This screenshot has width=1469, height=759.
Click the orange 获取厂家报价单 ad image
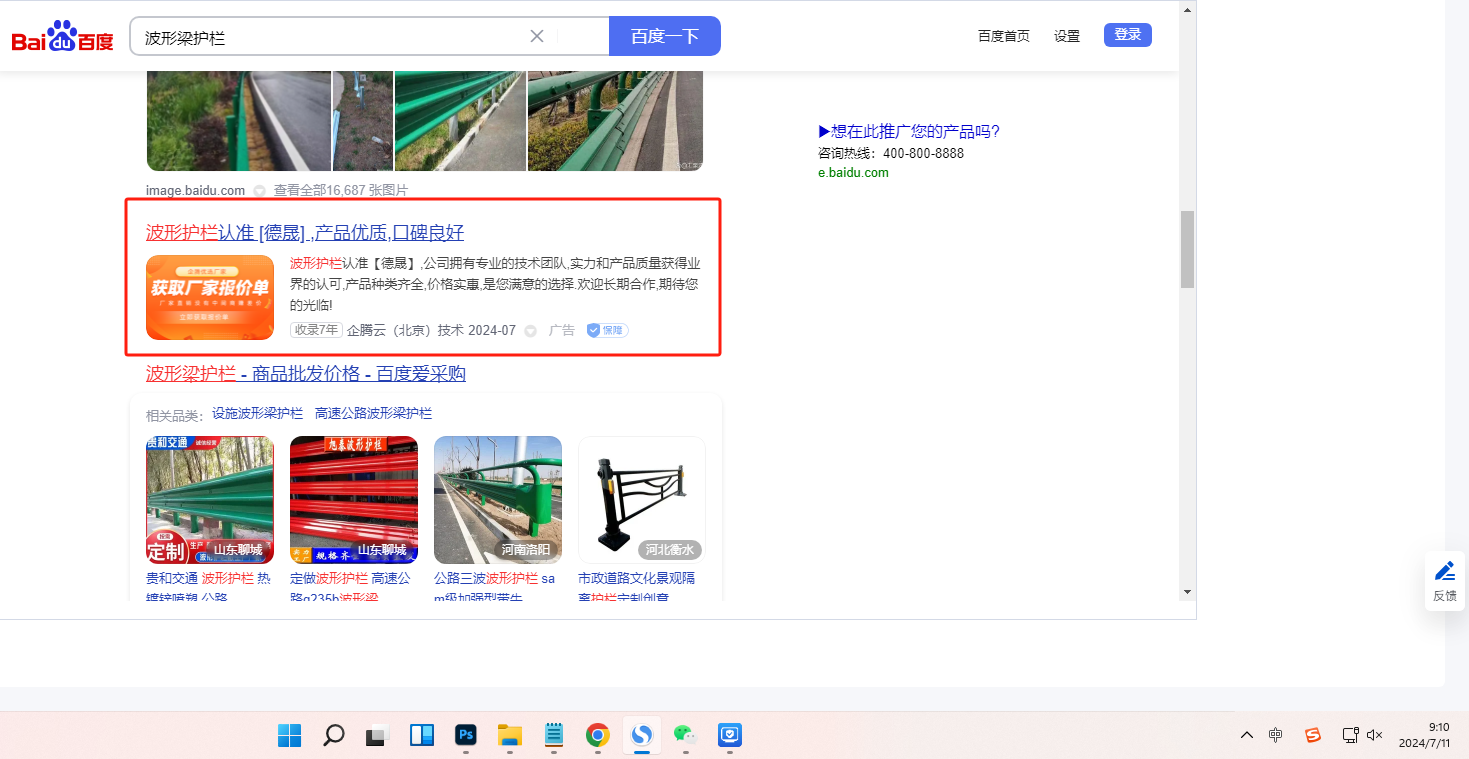pyautogui.click(x=210, y=298)
